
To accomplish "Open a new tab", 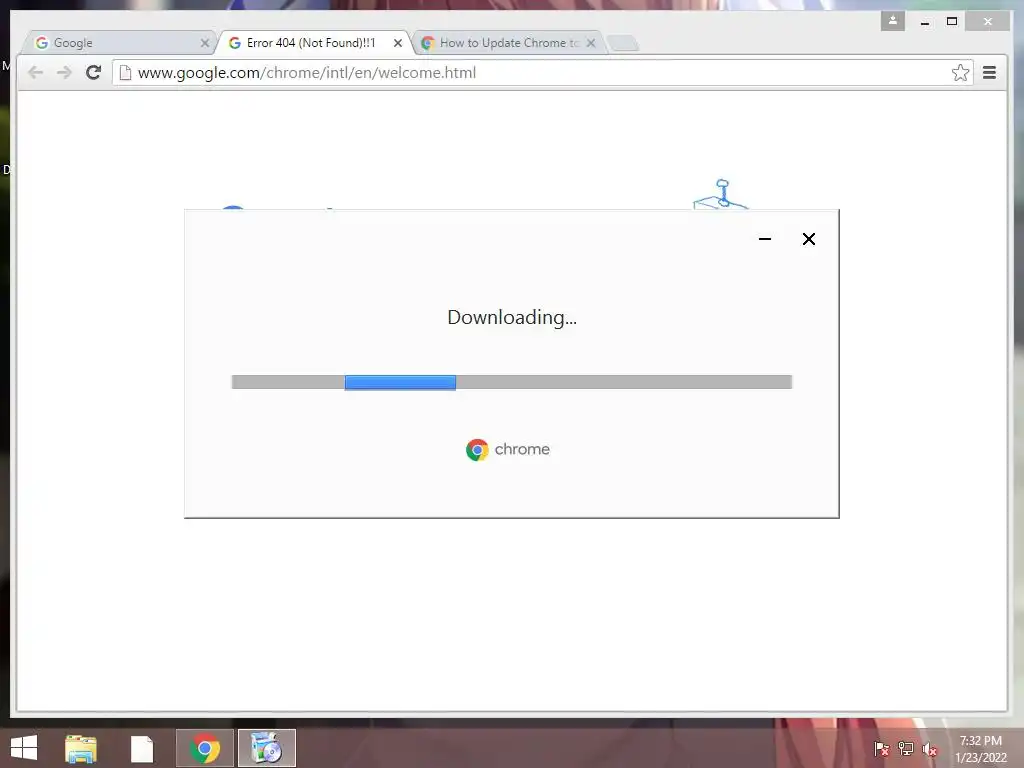I will click(x=623, y=43).
